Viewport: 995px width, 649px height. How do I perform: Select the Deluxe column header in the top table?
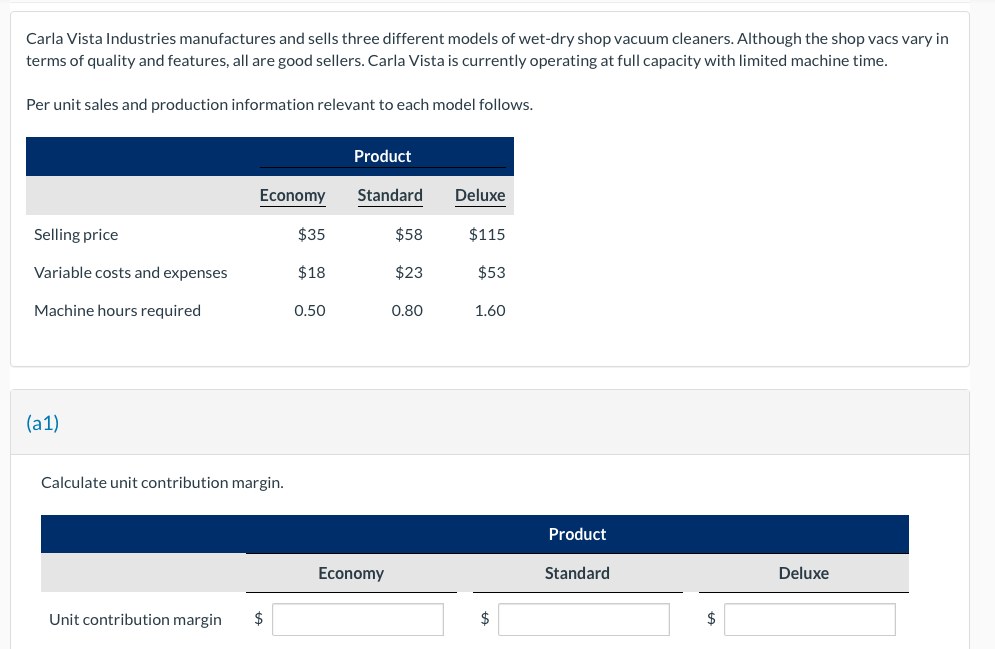click(480, 195)
